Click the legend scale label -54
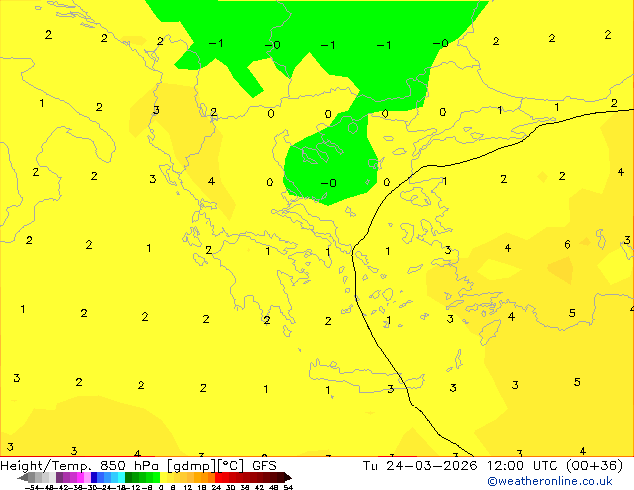Viewport: 634px width, 490px height. click(x=32, y=487)
